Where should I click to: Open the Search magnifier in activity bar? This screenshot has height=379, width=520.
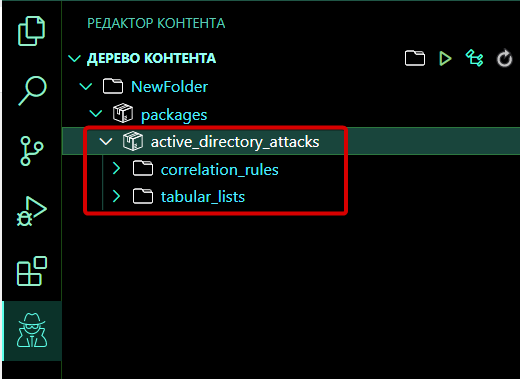(x=32, y=91)
